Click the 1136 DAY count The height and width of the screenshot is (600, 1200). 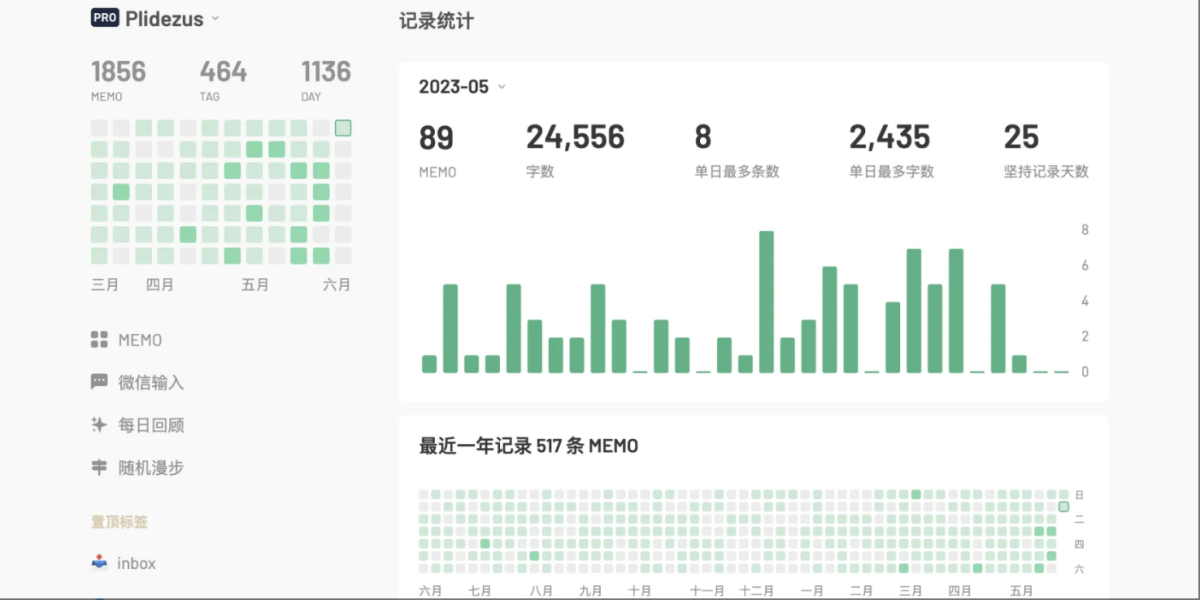[x=326, y=72]
